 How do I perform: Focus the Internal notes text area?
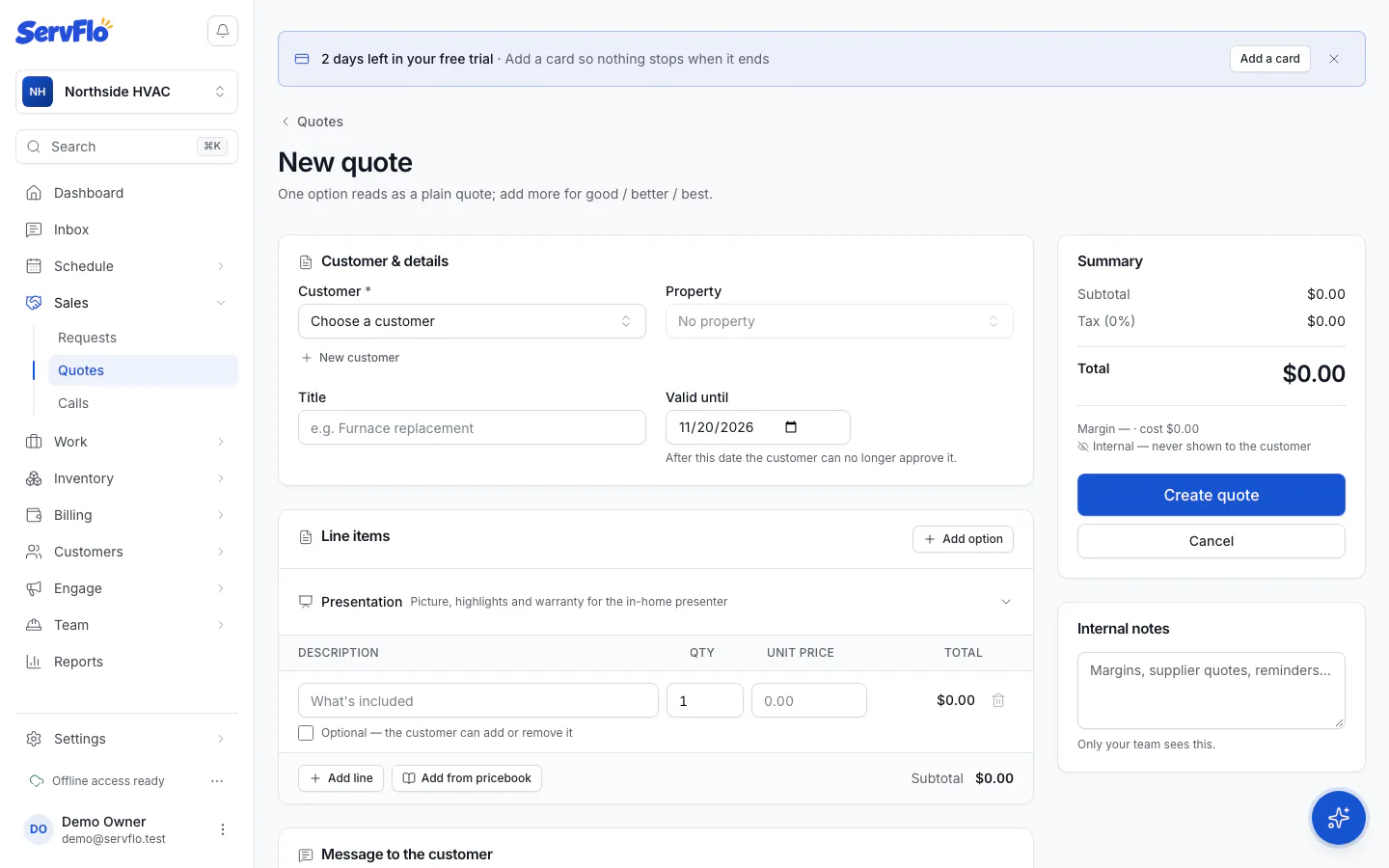click(1212, 691)
